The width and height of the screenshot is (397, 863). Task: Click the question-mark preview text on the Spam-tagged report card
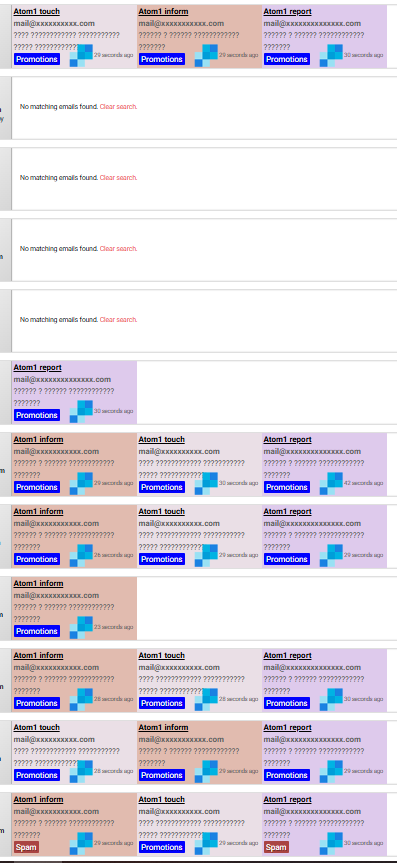314,829
